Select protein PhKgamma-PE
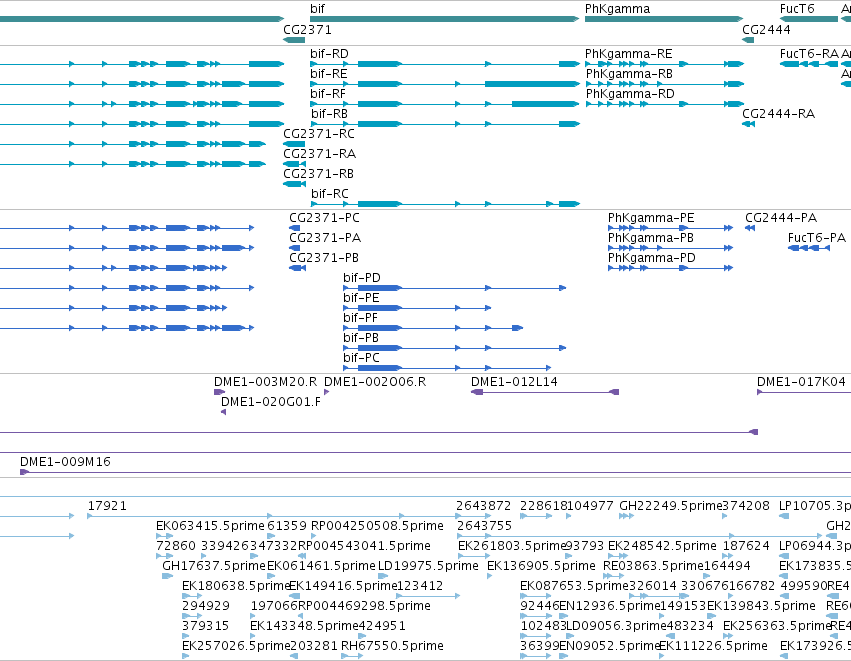851x661 pixels. coord(671,228)
